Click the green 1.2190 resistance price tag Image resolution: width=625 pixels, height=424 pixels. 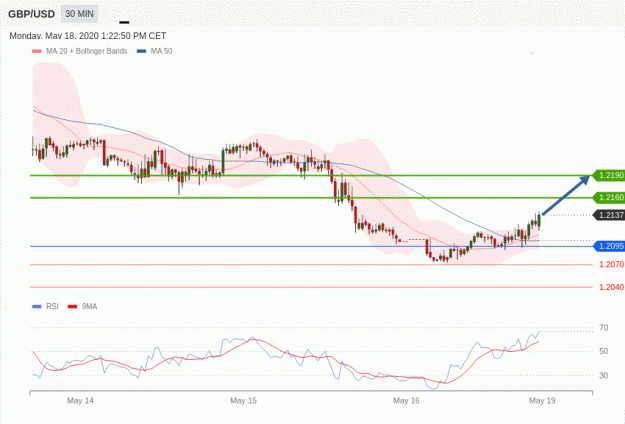(609, 175)
